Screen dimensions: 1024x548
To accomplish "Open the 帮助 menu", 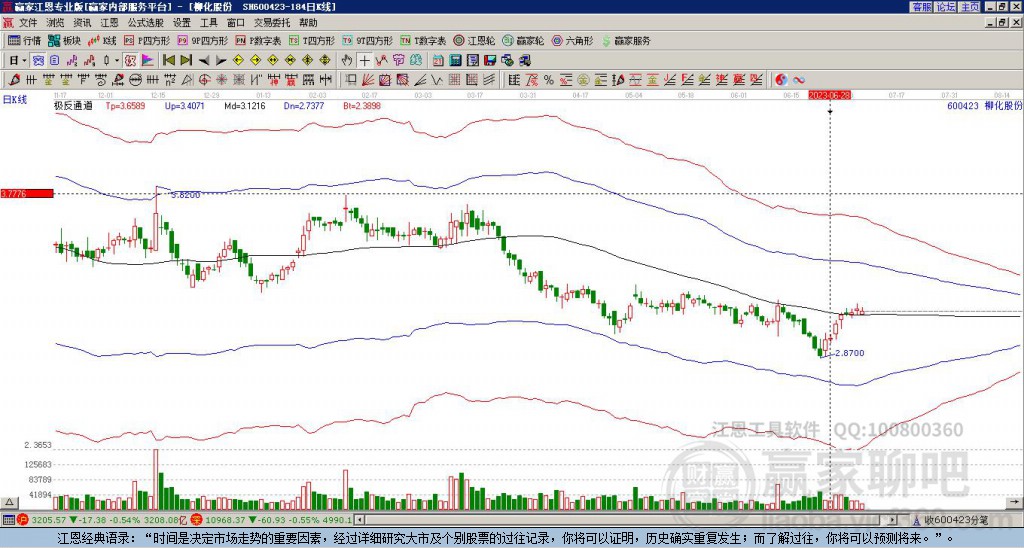I will (x=308, y=23).
